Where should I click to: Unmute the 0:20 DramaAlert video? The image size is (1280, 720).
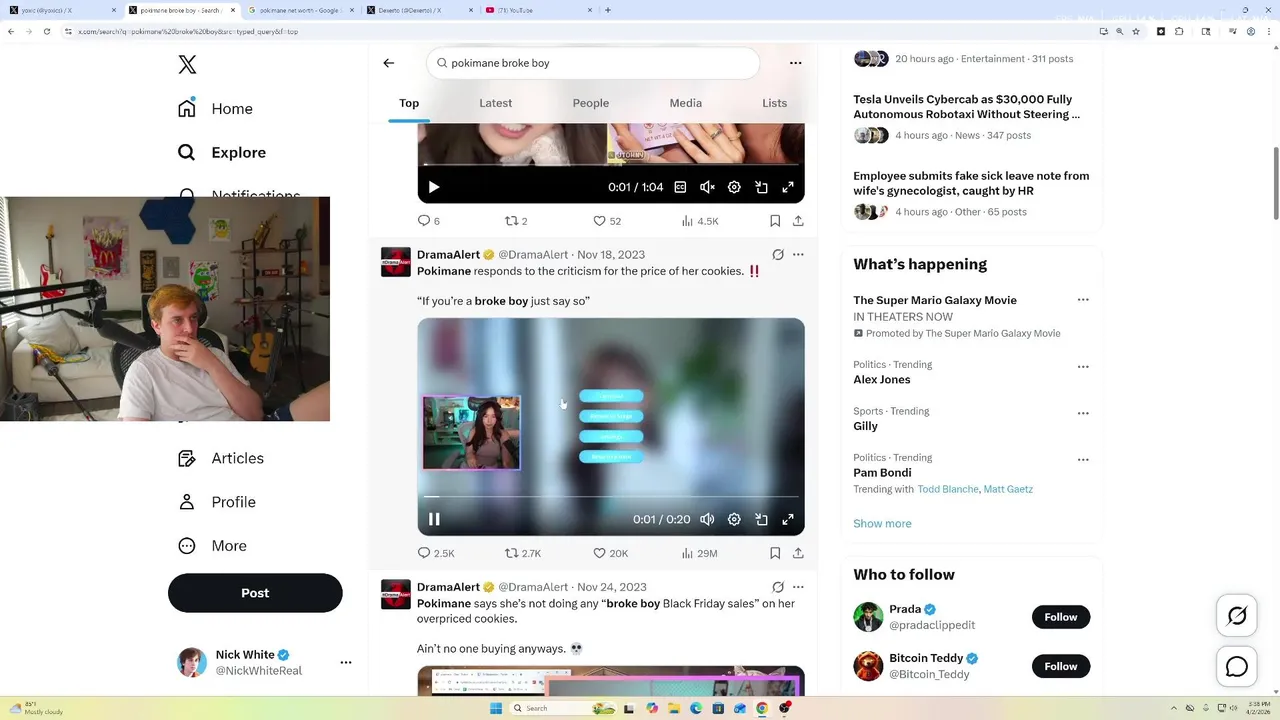(707, 519)
